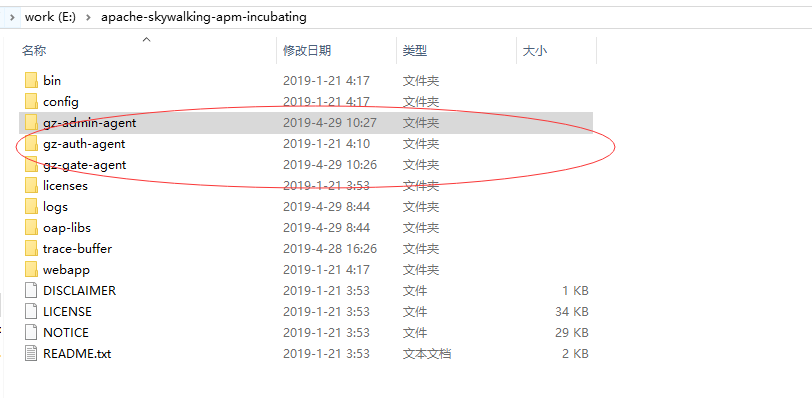
Task: Open the bin folder icon
Action: point(31,80)
